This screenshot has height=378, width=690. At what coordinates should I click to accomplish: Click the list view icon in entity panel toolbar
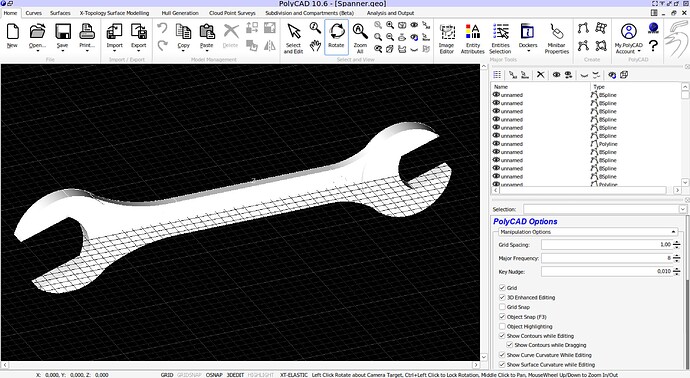497,75
